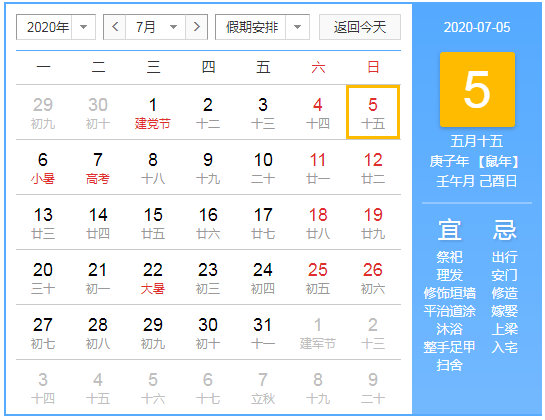Viewport: 545px width, 420px height.
Task: Pick July 31 十一 Friday
Action: coord(263,333)
